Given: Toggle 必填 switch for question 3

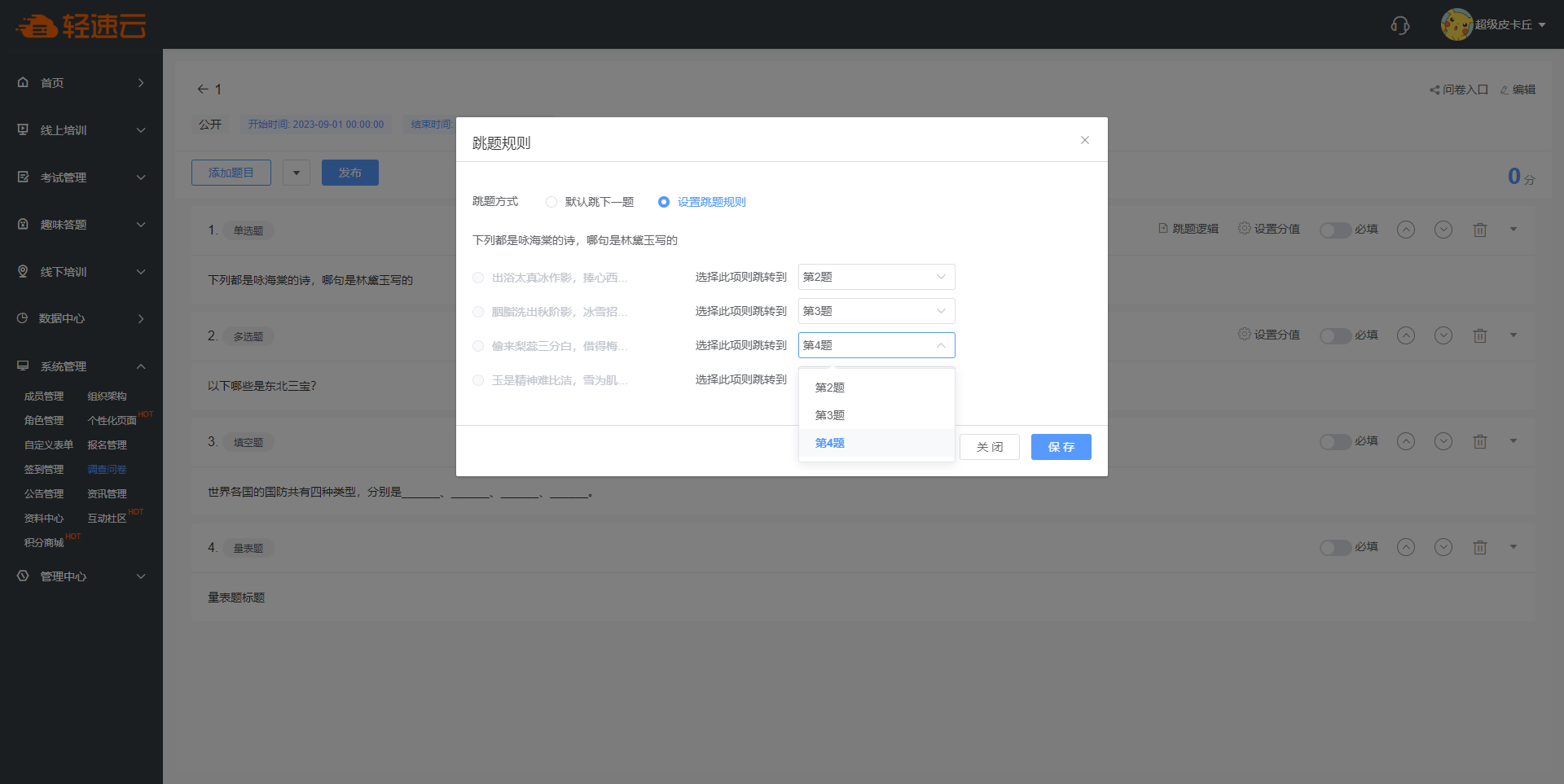Looking at the screenshot, I should [1335, 441].
